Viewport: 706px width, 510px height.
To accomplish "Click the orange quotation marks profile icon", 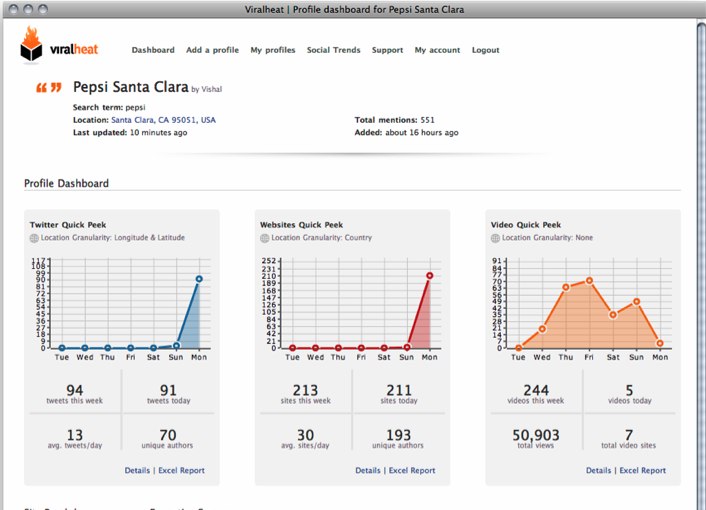I will (x=49, y=87).
